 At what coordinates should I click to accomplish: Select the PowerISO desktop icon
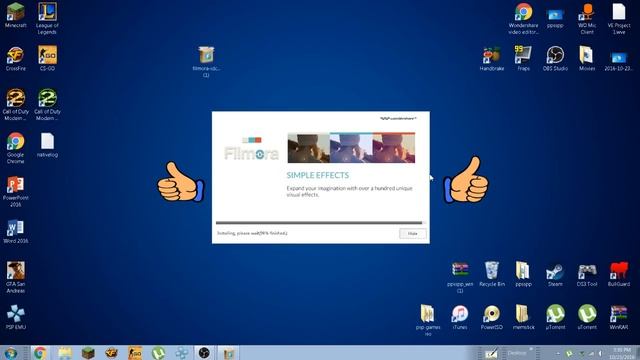[x=492, y=317]
